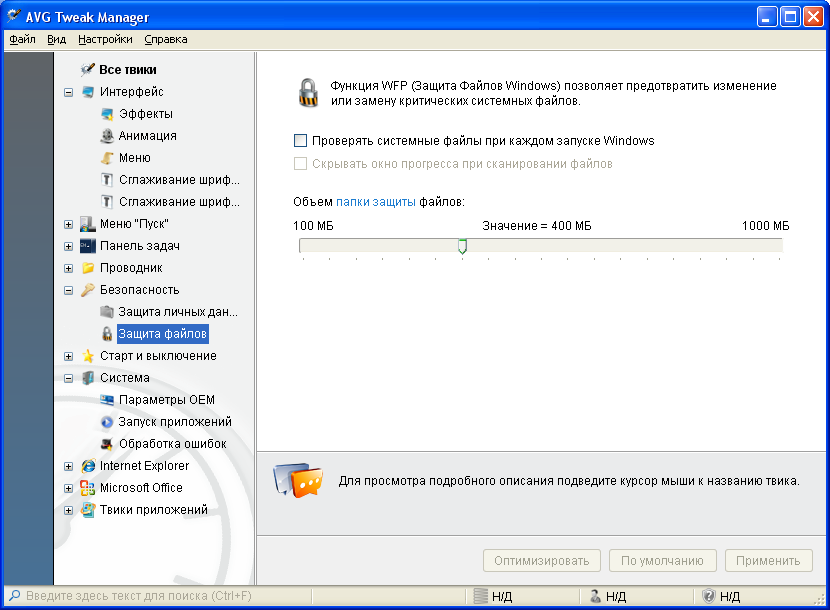Click the Панель задач icon
The width and height of the screenshot is (830, 610).
point(88,246)
